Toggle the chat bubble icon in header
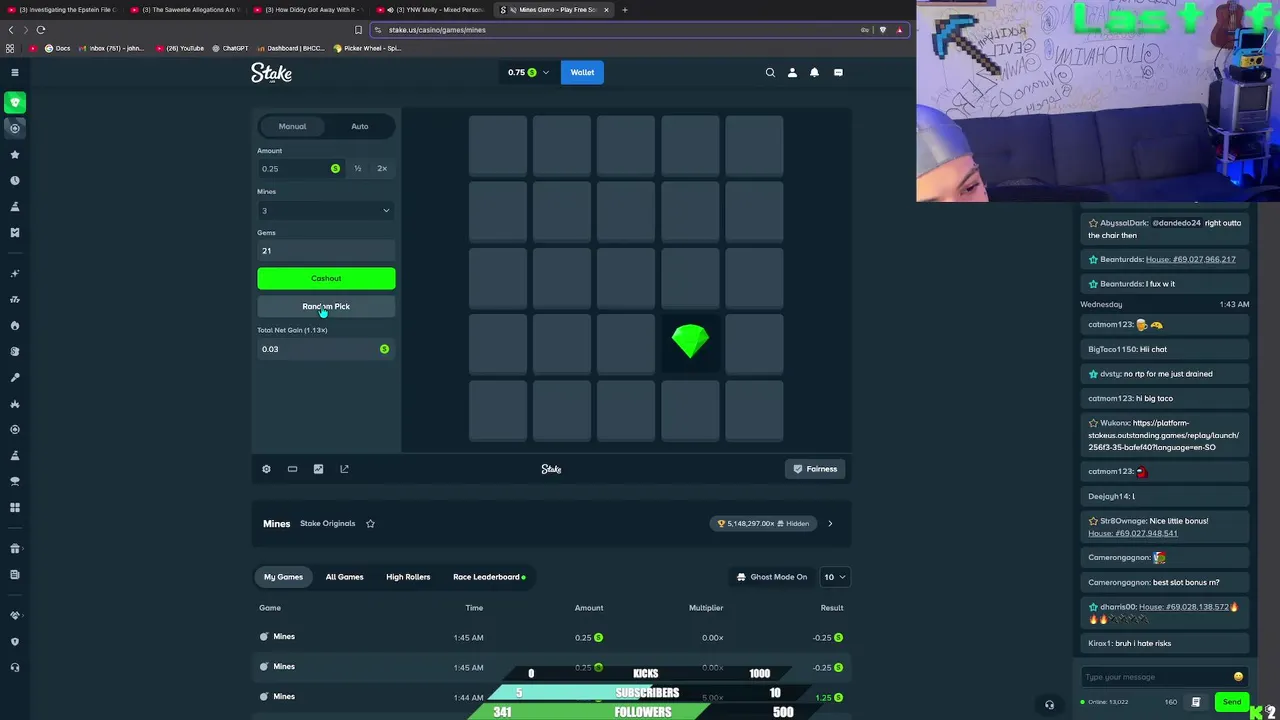Screen dimensions: 1280x720 (x=838, y=72)
